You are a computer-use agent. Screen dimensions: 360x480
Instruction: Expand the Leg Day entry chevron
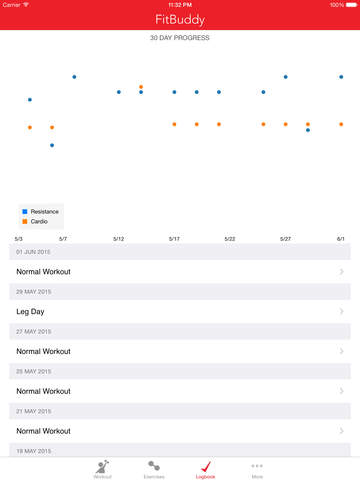click(x=342, y=311)
